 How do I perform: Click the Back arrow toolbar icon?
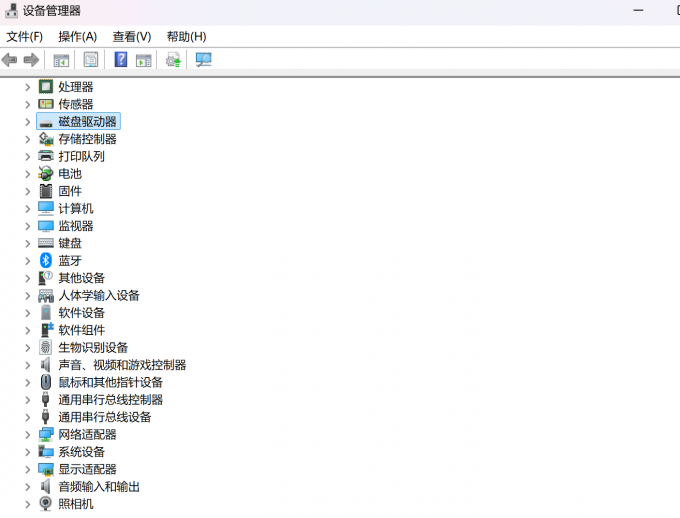(x=10, y=60)
